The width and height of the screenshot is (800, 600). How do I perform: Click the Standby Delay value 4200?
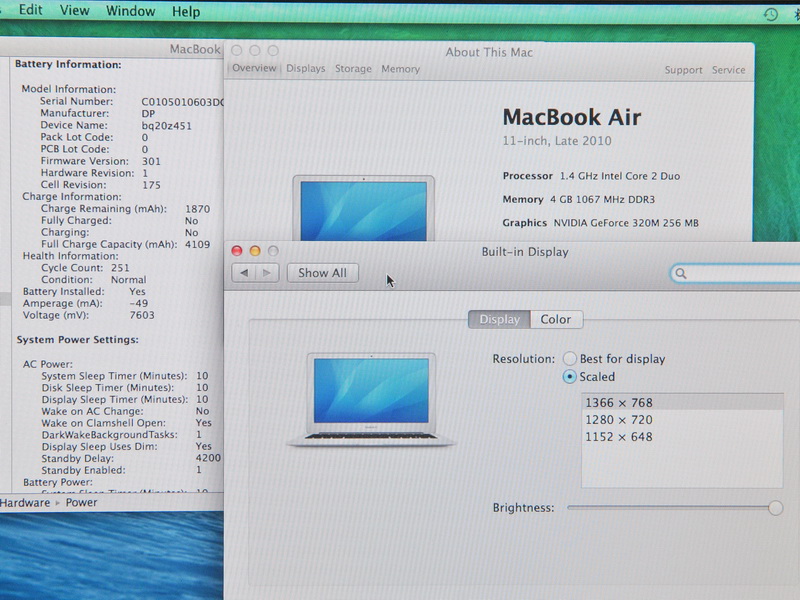click(208, 458)
